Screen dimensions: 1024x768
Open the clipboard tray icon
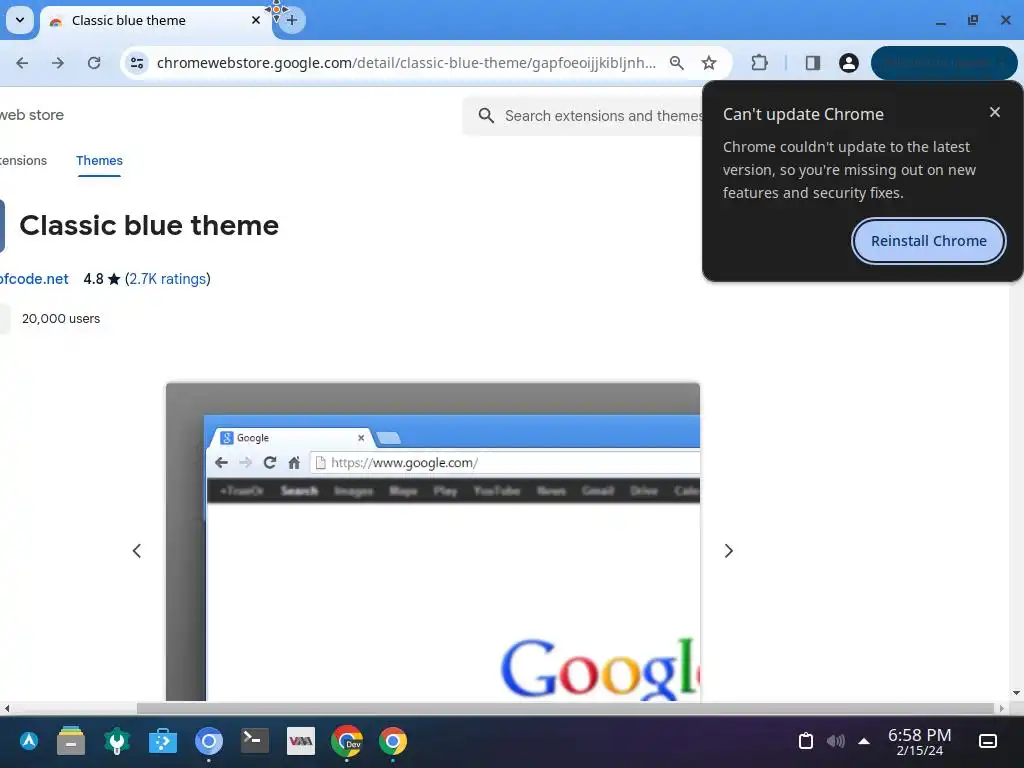click(806, 741)
